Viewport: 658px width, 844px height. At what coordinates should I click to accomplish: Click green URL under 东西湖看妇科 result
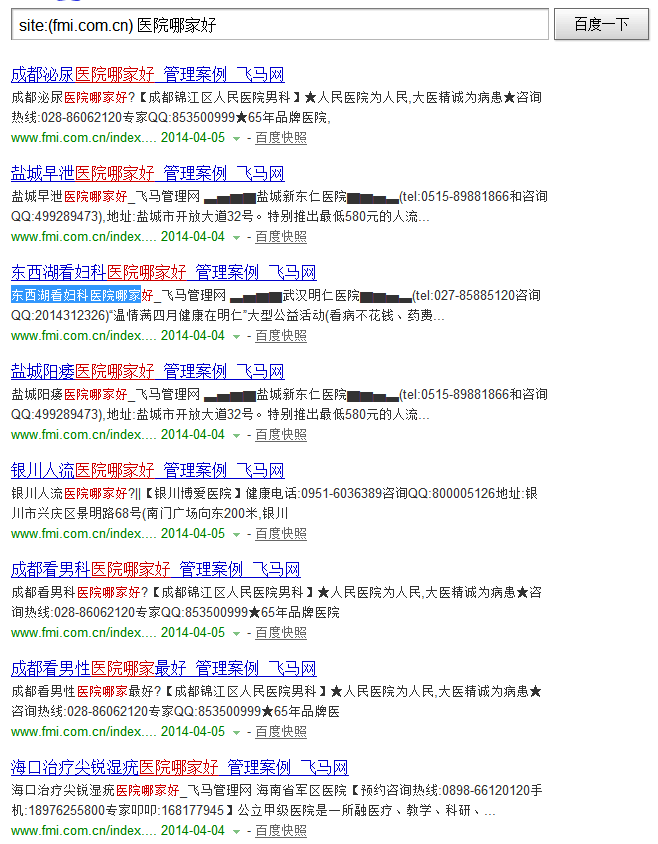tap(83, 336)
